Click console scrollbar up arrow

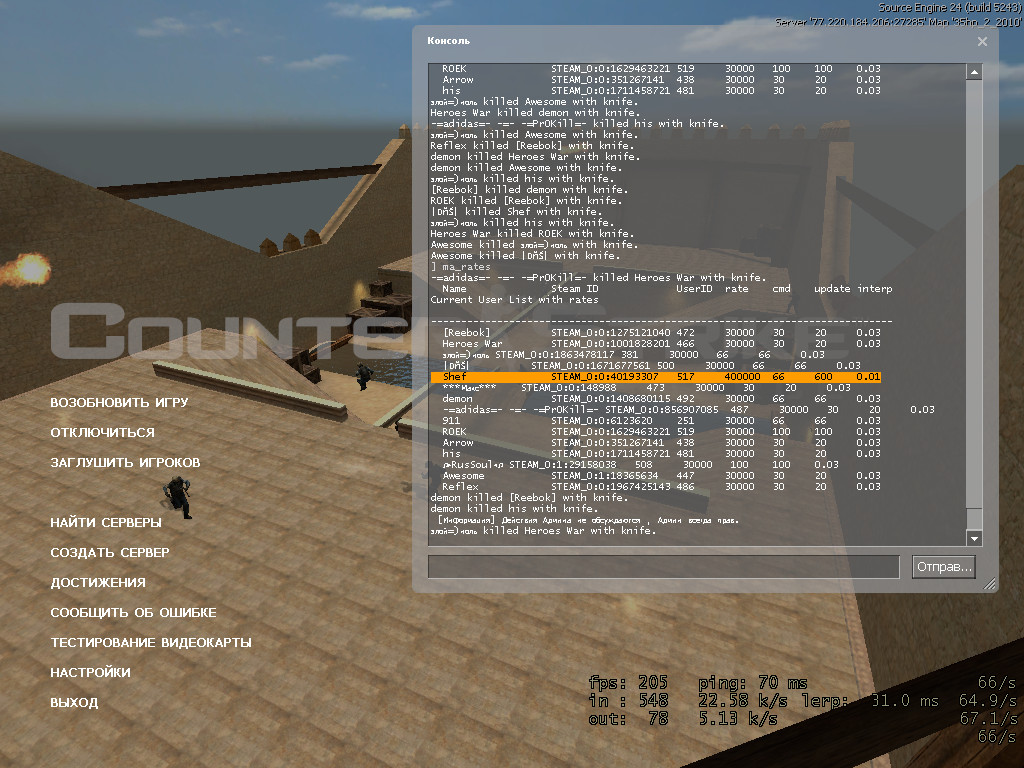pos(974,72)
